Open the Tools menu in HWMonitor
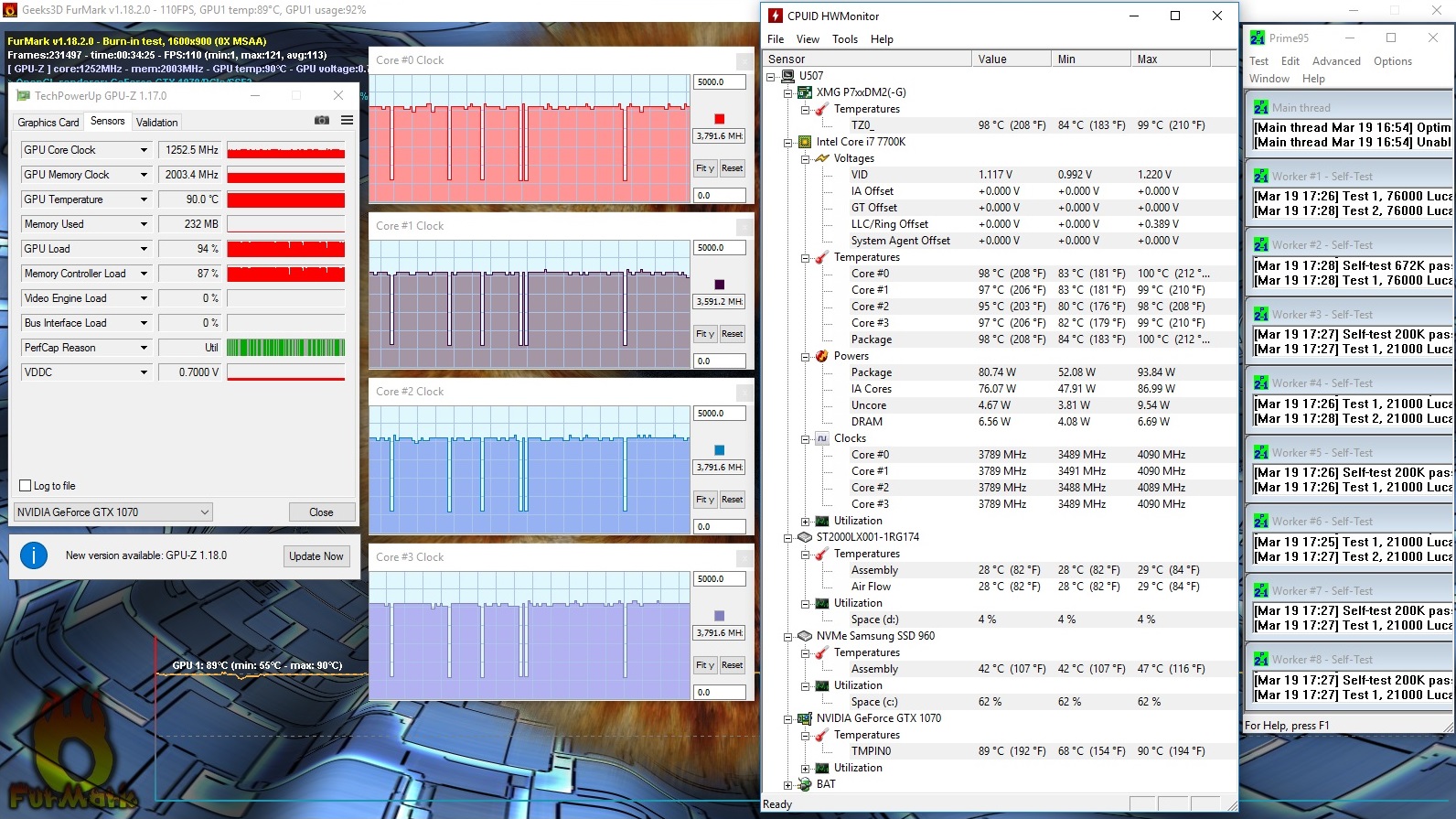Viewport: 1456px width, 819px height. 844,39
